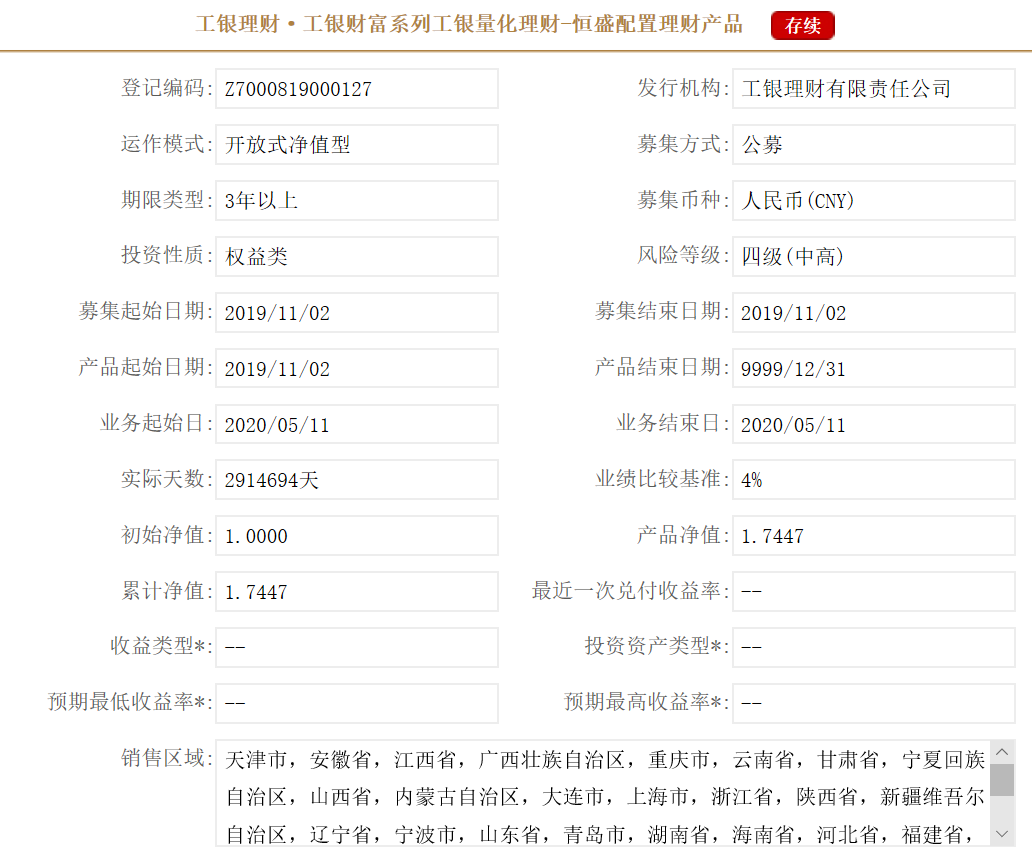The height and width of the screenshot is (857, 1035).
Task: Select the product title 工银理财·工银财富系列 heading
Action: [469, 24]
